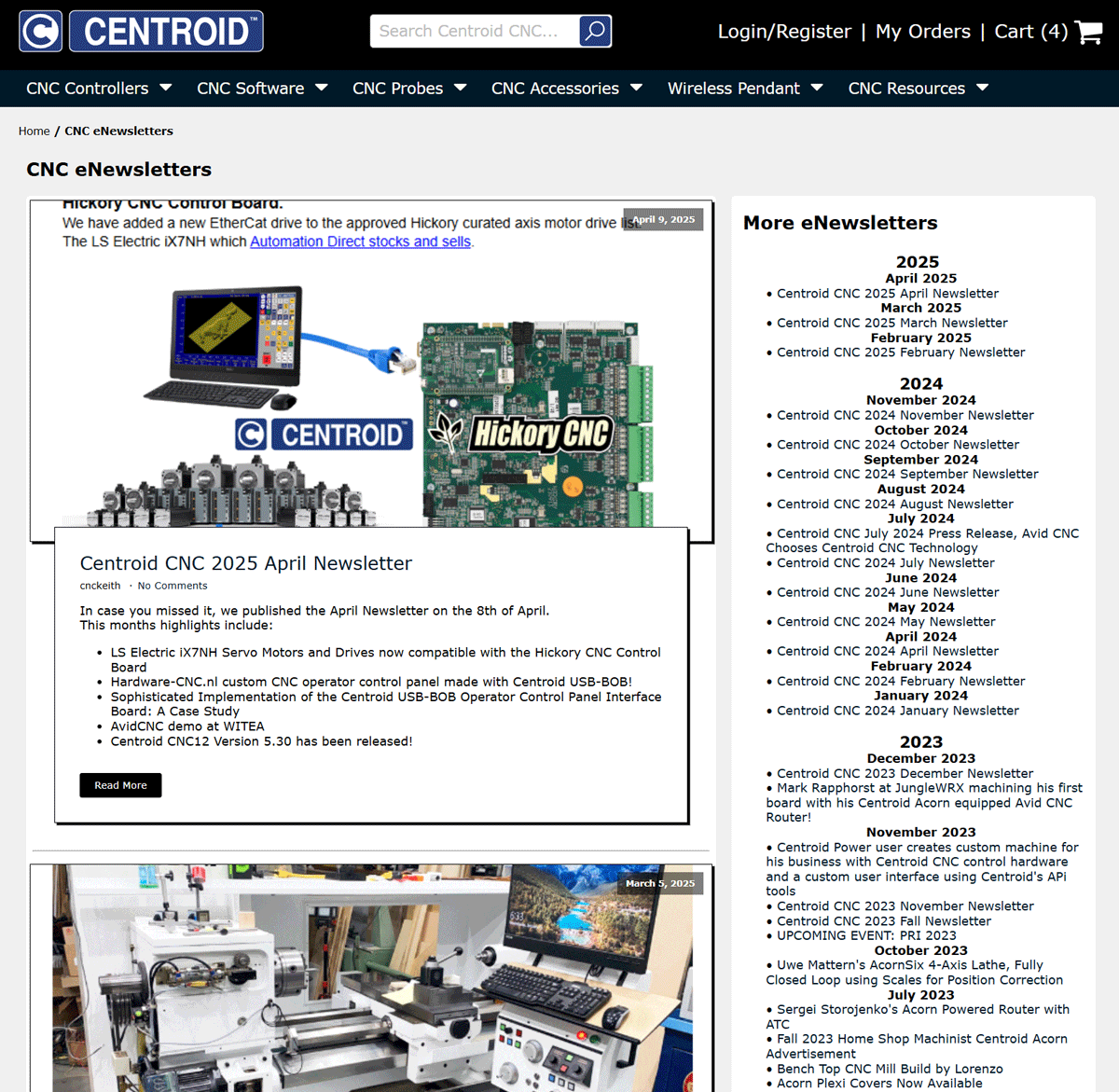Open Centroid CNC 2024 August Newsletter
This screenshot has width=1119, height=1092.
[x=895, y=505]
